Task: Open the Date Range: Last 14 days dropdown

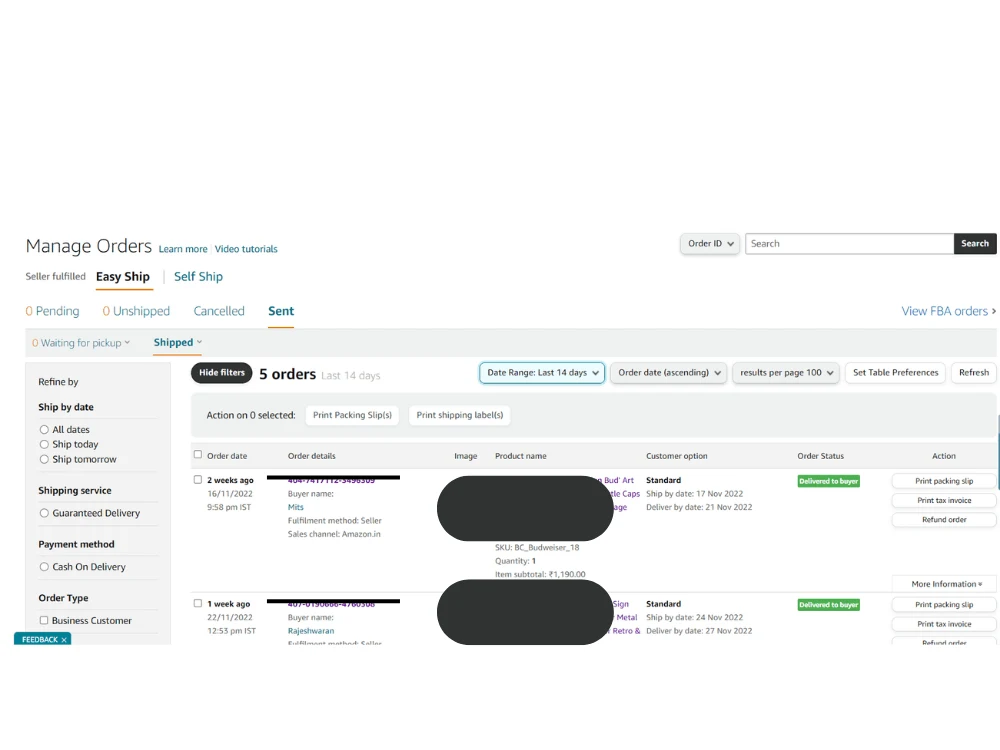Action: (542, 372)
